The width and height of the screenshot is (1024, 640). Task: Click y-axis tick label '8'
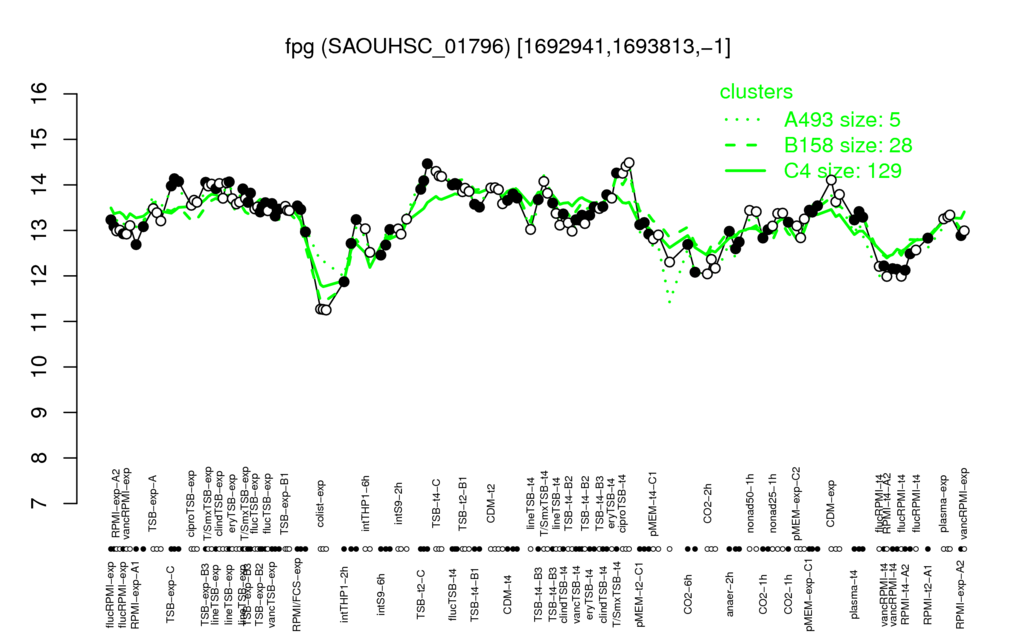coord(40,458)
